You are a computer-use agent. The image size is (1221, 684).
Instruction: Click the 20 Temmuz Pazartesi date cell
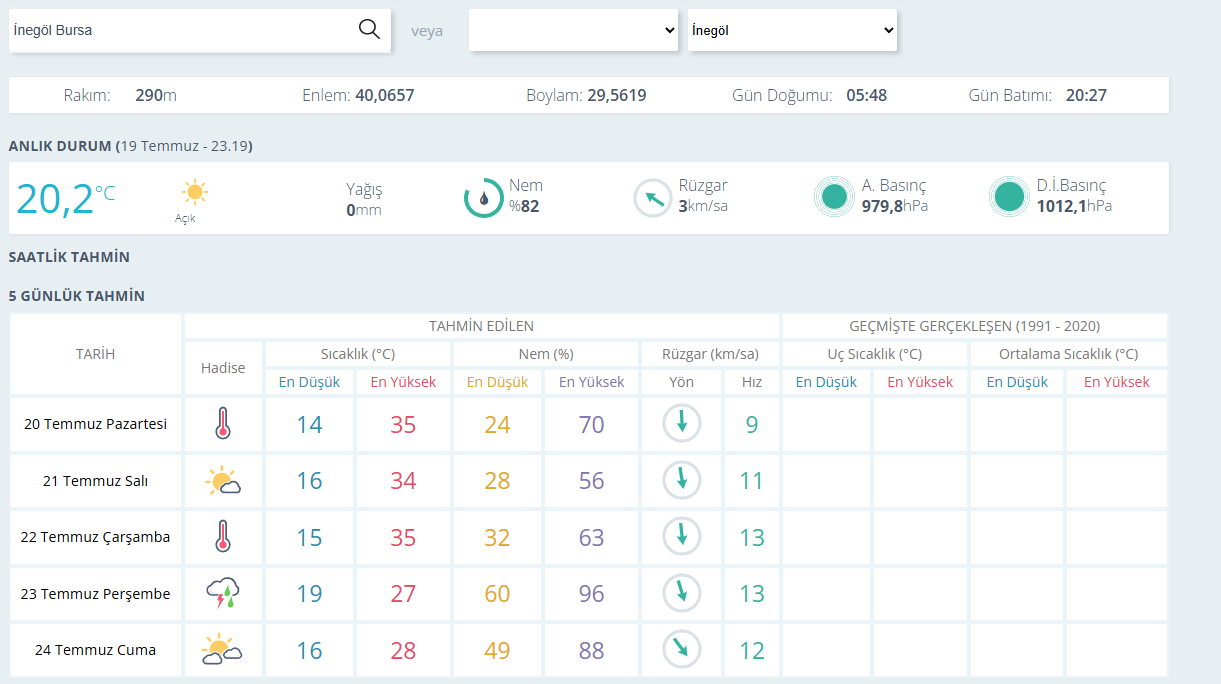point(95,424)
